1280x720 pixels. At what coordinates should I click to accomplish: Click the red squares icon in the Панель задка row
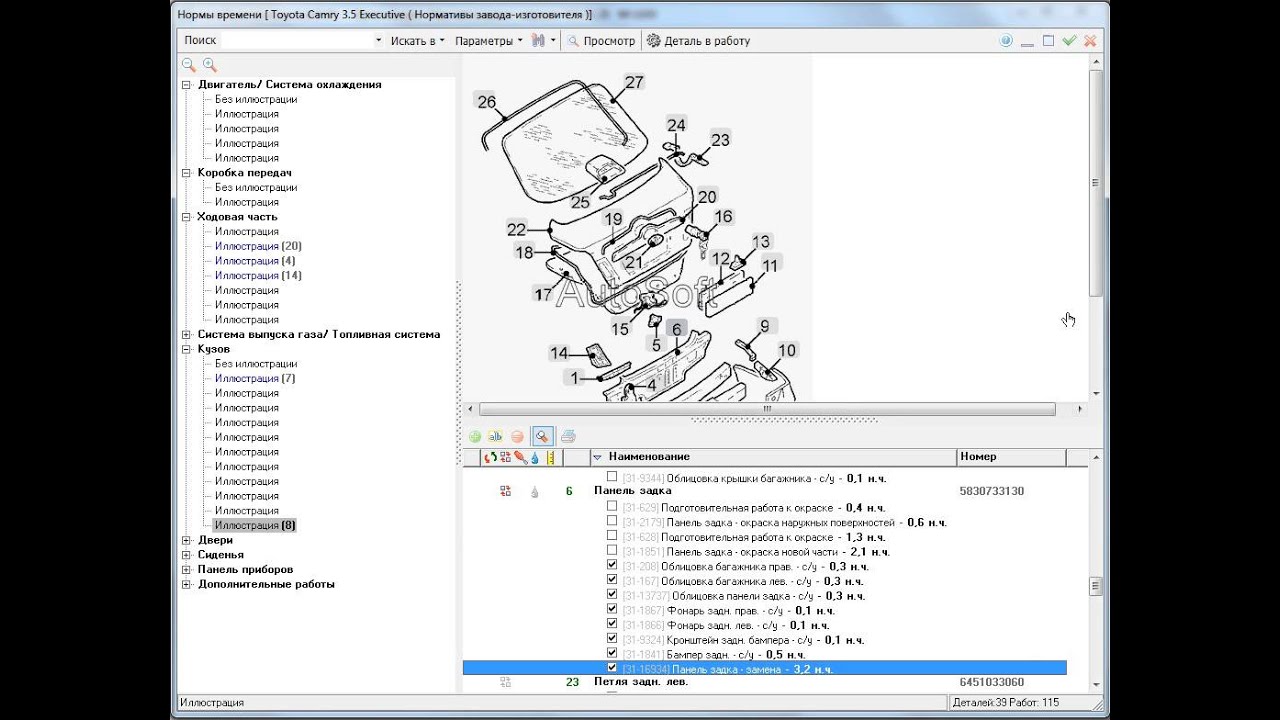[x=505, y=491]
